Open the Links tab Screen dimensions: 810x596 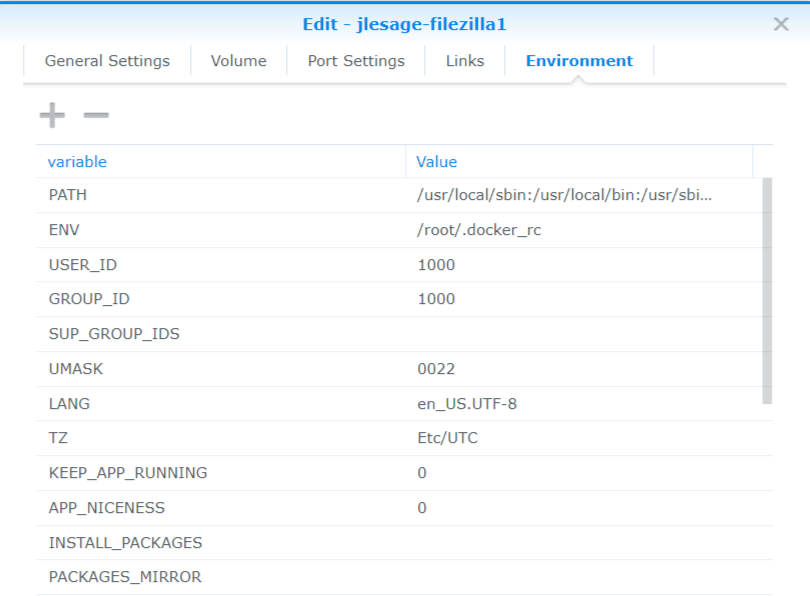(464, 60)
